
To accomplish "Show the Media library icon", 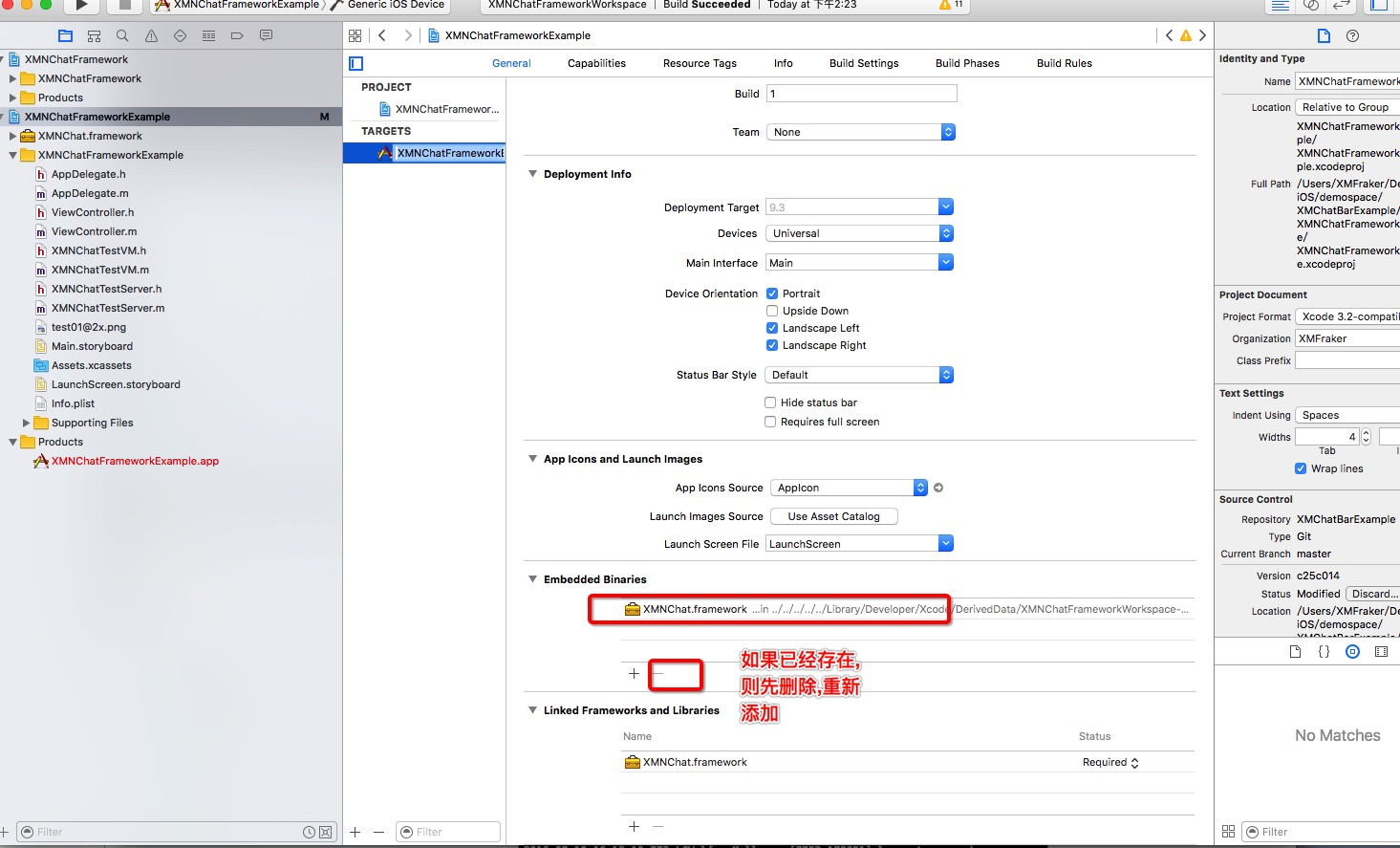I will tap(1381, 651).
